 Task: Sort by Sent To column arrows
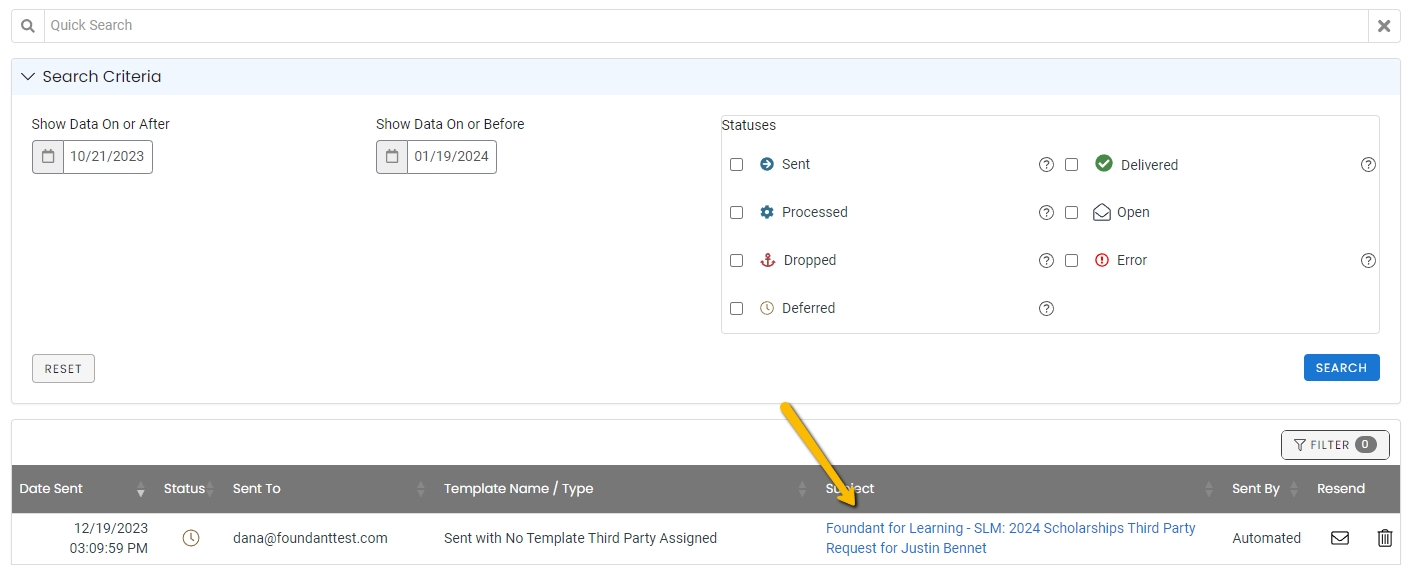[421, 489]
